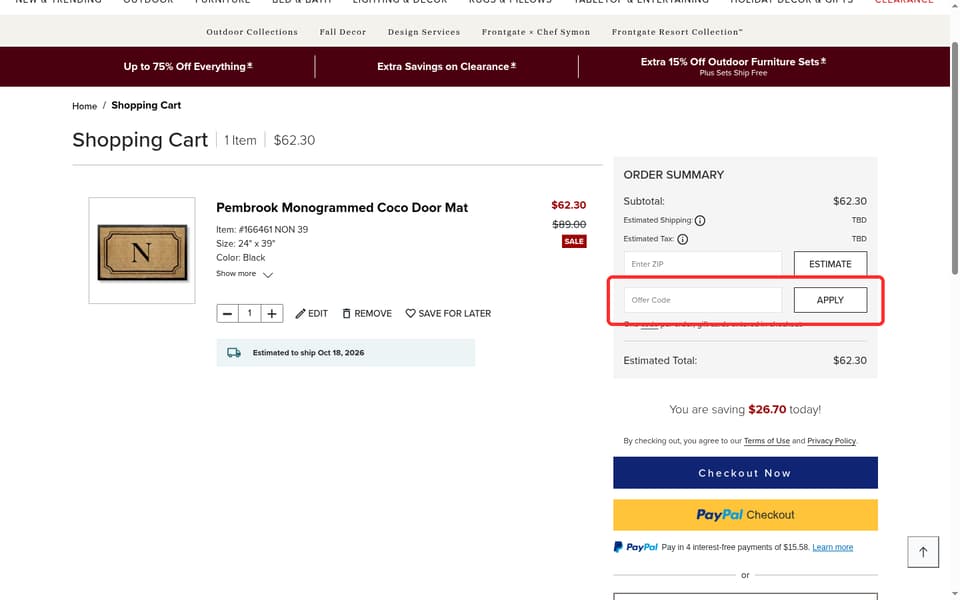The image size is (960, 600).
Task: Open the Outdoor Collections menu item
Action: pos(252,32)
